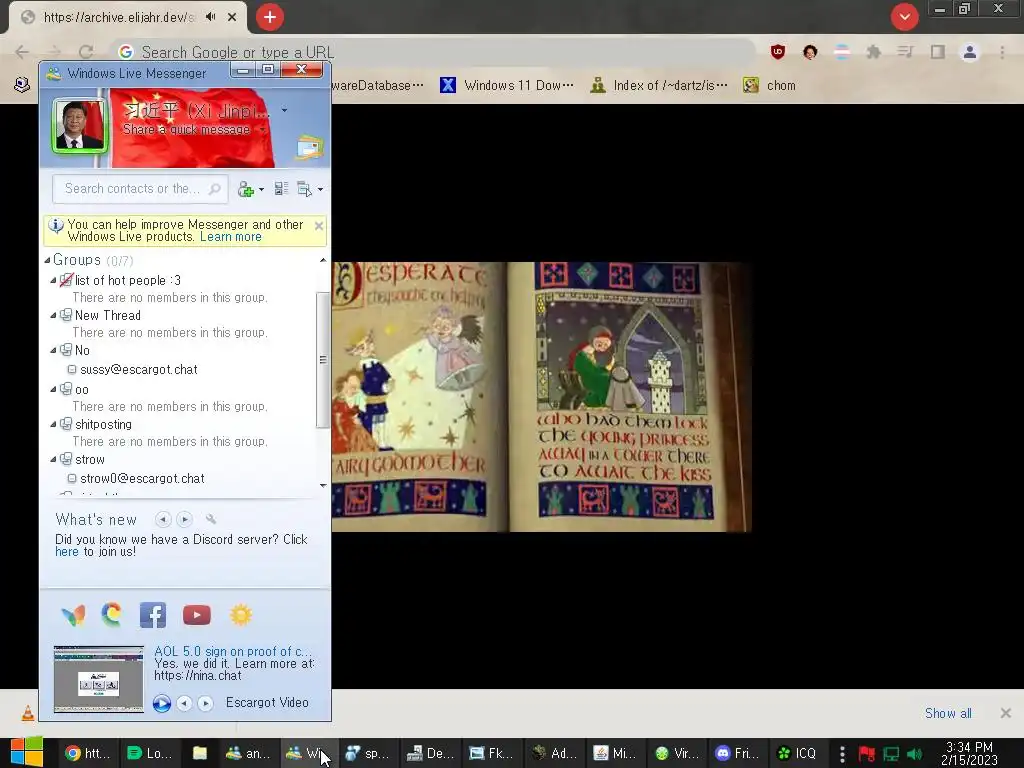The width and height of the screenshot is (1024, 768).
Task: Open the MSN butterfly icon
Action: (73, 615)
